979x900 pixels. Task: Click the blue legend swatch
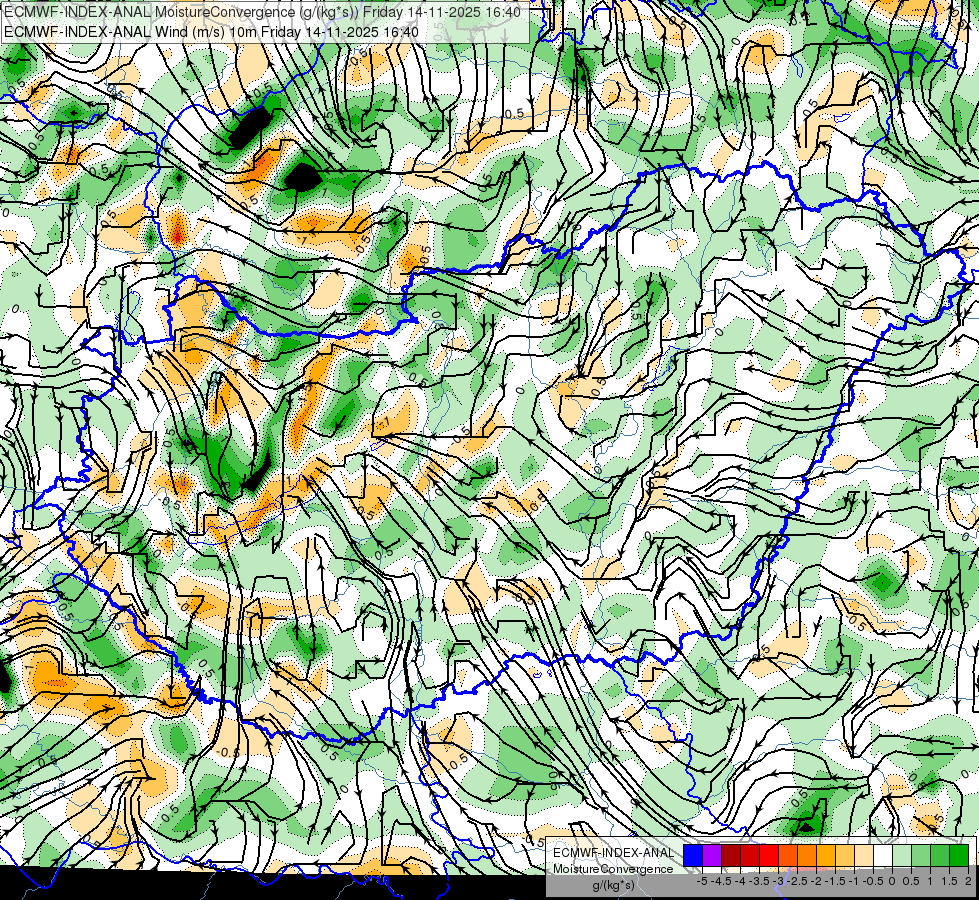(693, 856)
